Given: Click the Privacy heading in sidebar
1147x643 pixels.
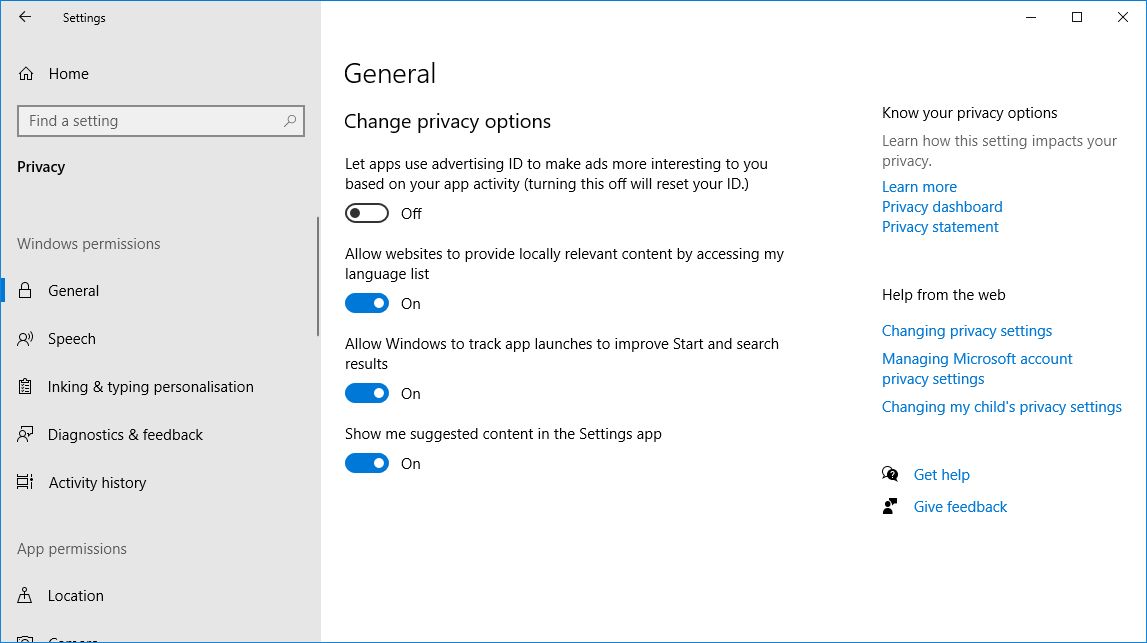Looking at the screenshot, I should click(x=41, y=167).
